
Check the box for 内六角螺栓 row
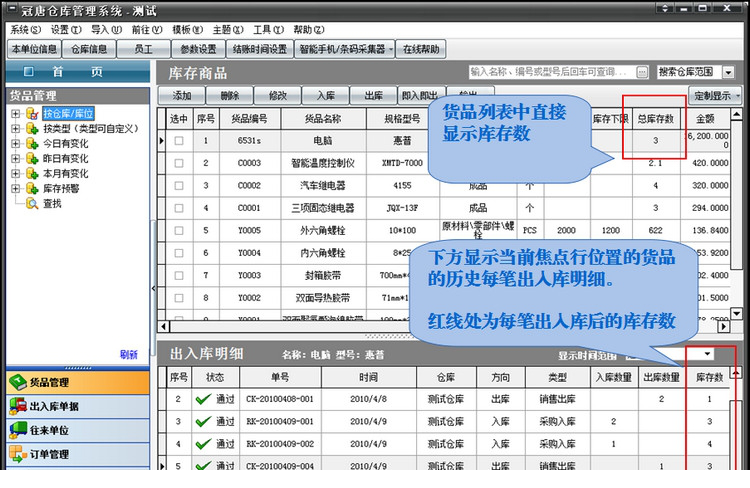[179, 253]
